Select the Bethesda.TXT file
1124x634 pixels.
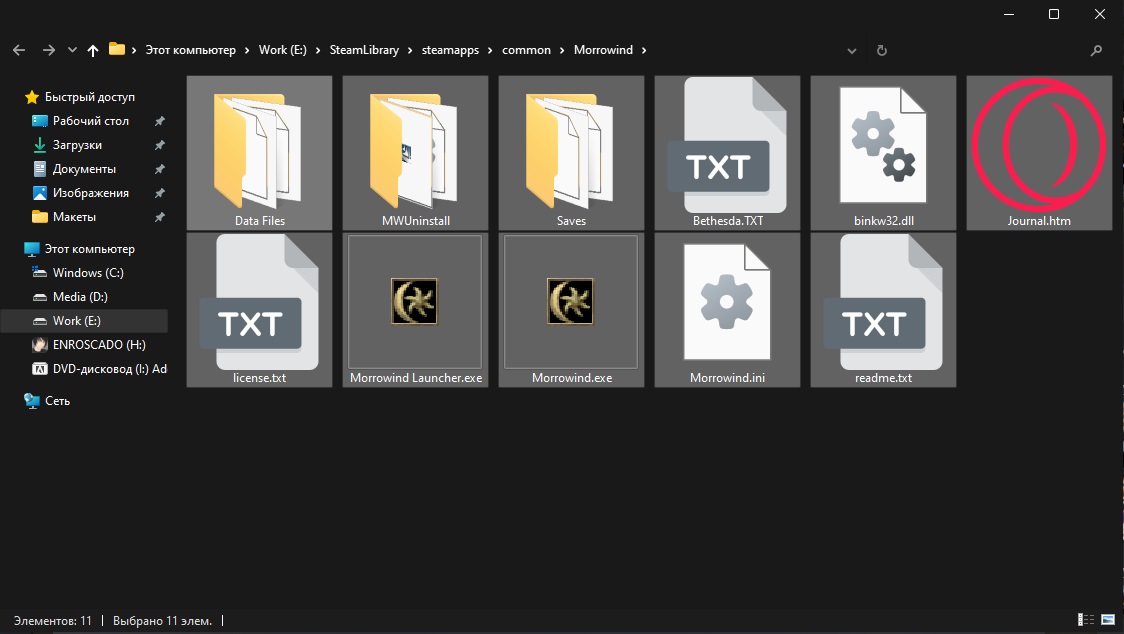click(x=727, y=153)
